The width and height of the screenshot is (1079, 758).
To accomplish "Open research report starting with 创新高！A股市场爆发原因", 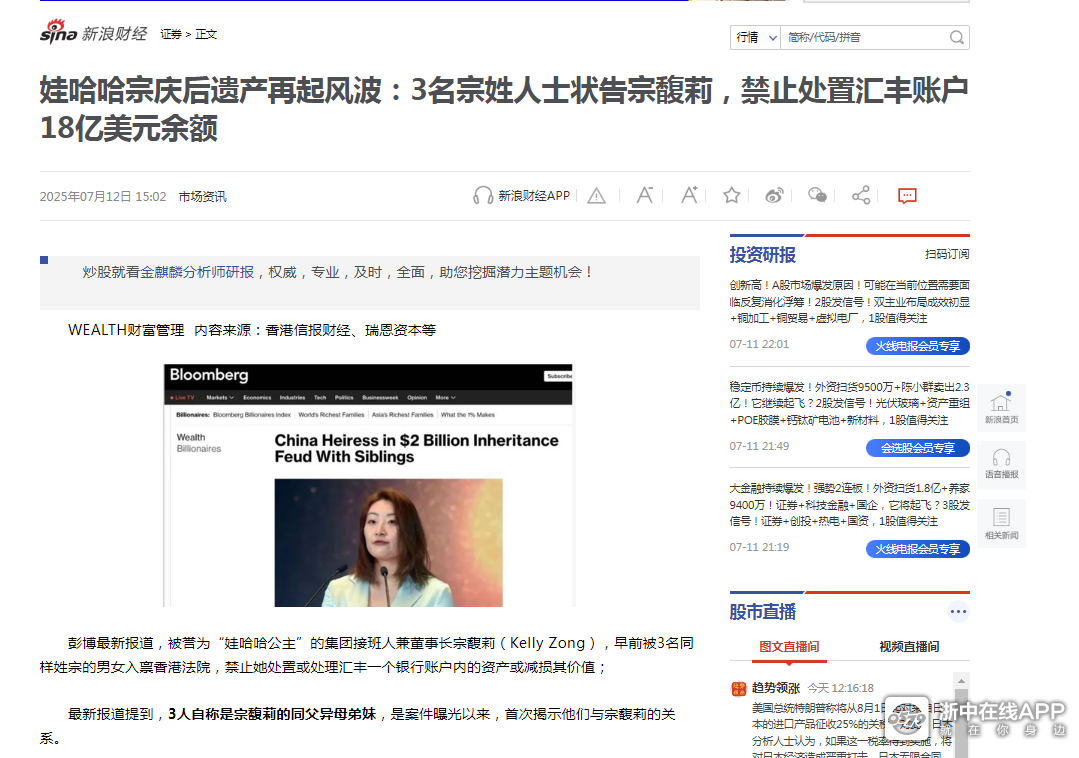I will pyautogui.click(x=850, y=301).
